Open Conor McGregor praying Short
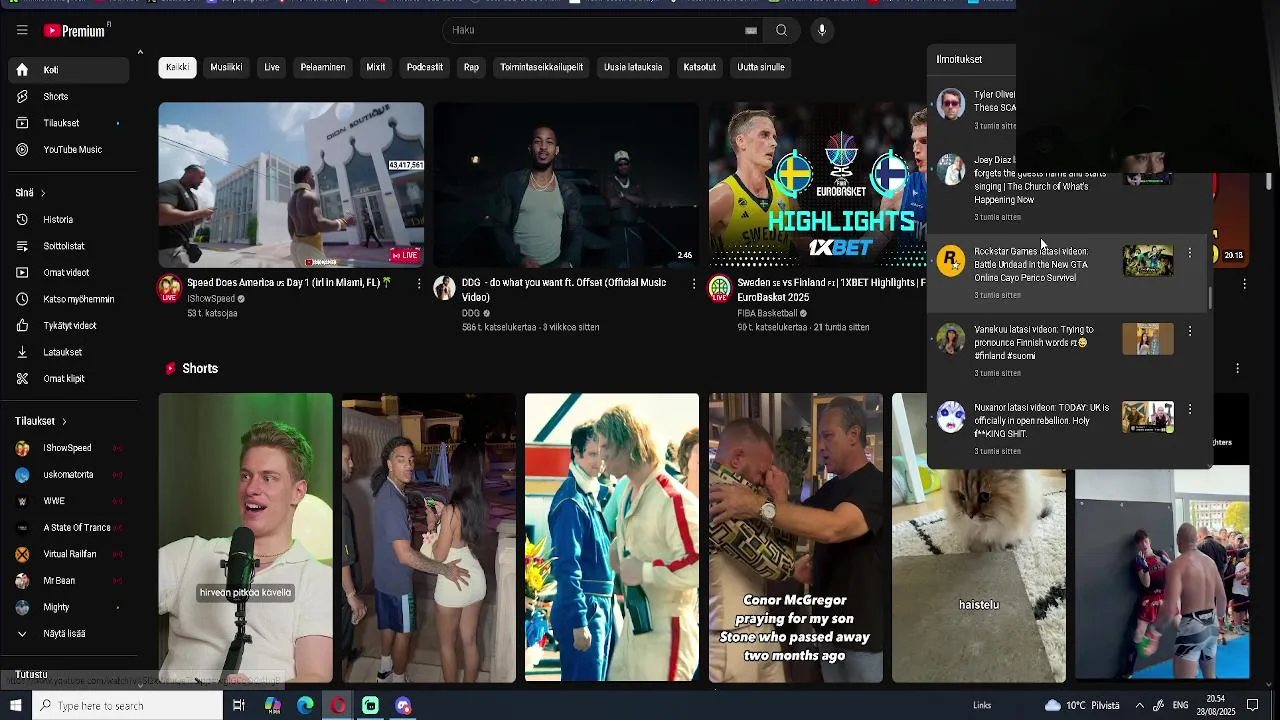 tap(796, 537)
